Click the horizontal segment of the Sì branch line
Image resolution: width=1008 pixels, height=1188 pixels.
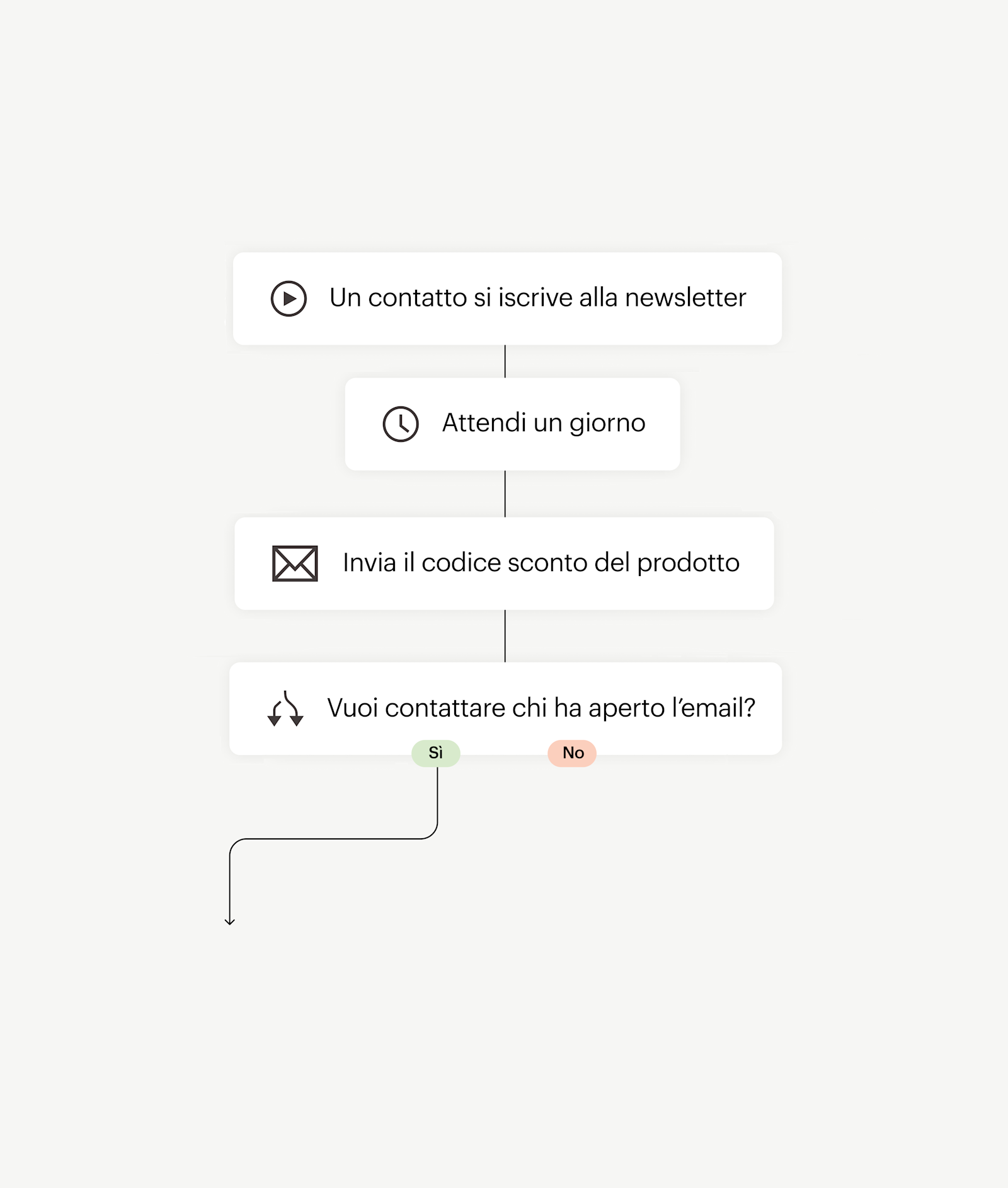tap(334, 839)
